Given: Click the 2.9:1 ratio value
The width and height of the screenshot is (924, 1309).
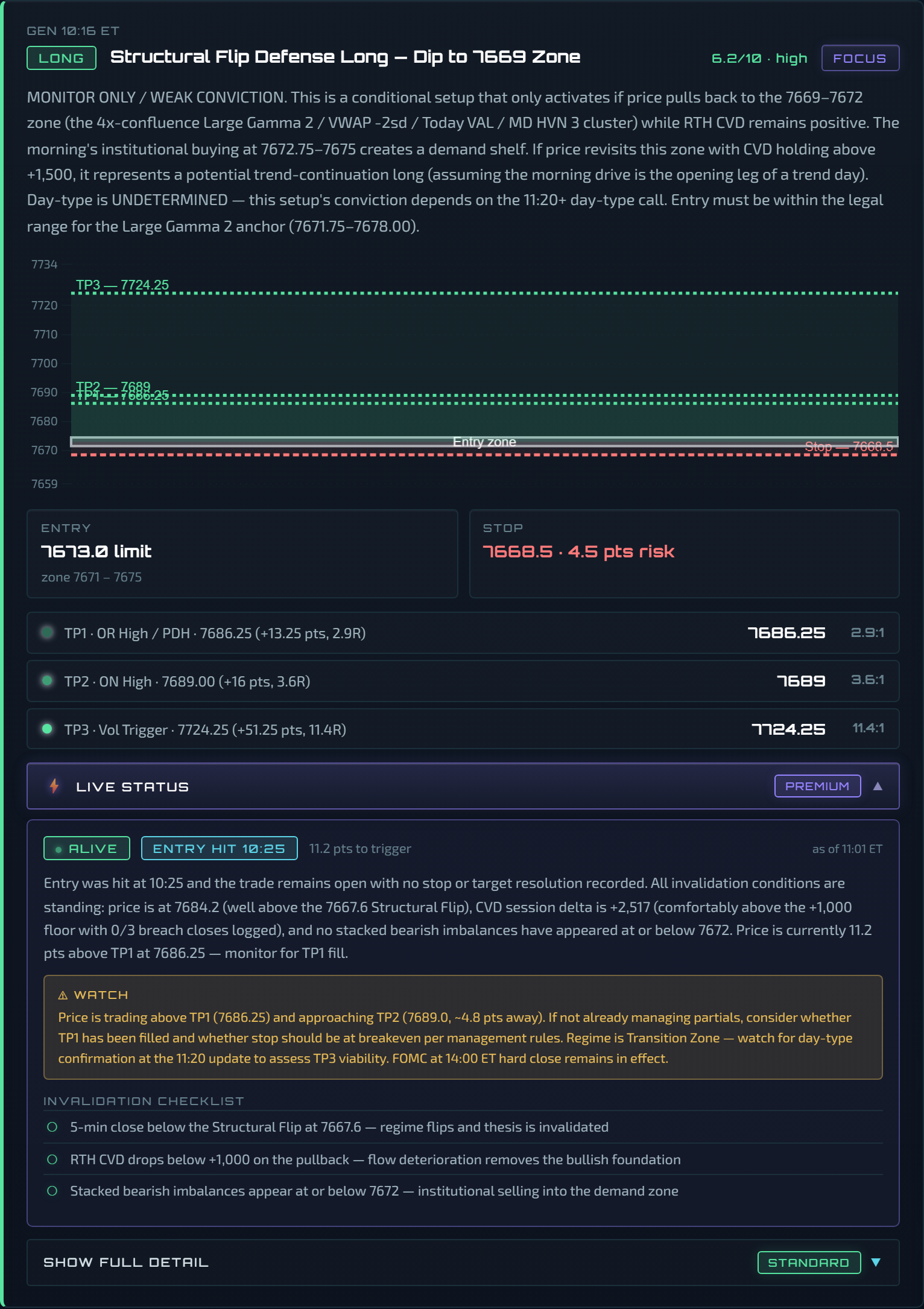Looking at the screenshot, I should pyautogui.click(x=867, y=632).
